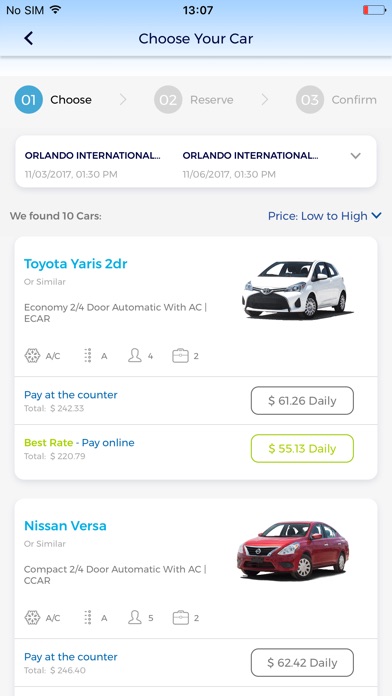Open the Toyota Yaris 2dr title link
The width and height of the screenshot is (392, 696).
[75, 264]
